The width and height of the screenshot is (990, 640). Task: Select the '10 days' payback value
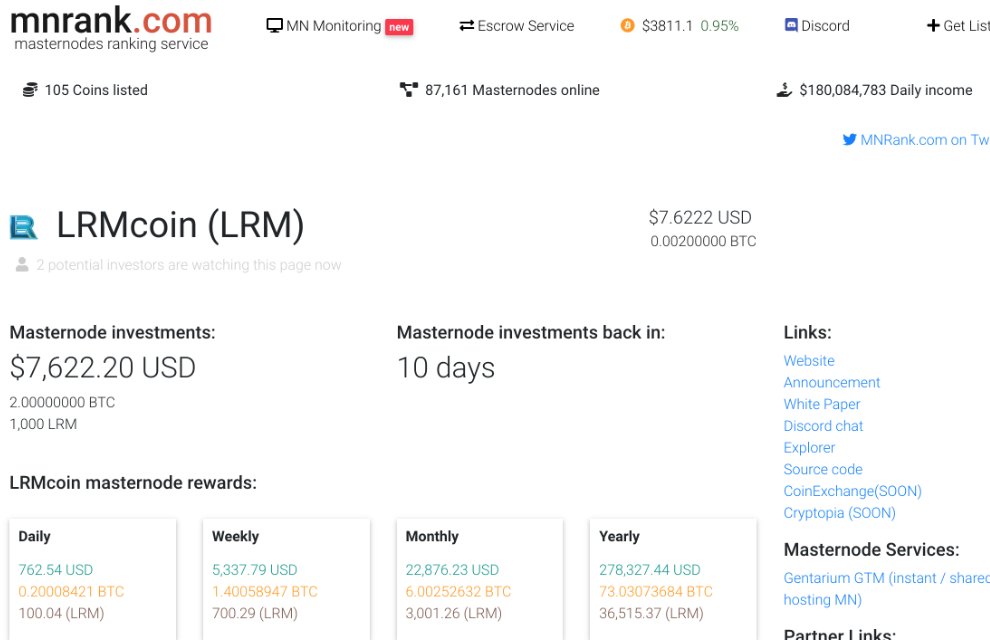point(446,367)
